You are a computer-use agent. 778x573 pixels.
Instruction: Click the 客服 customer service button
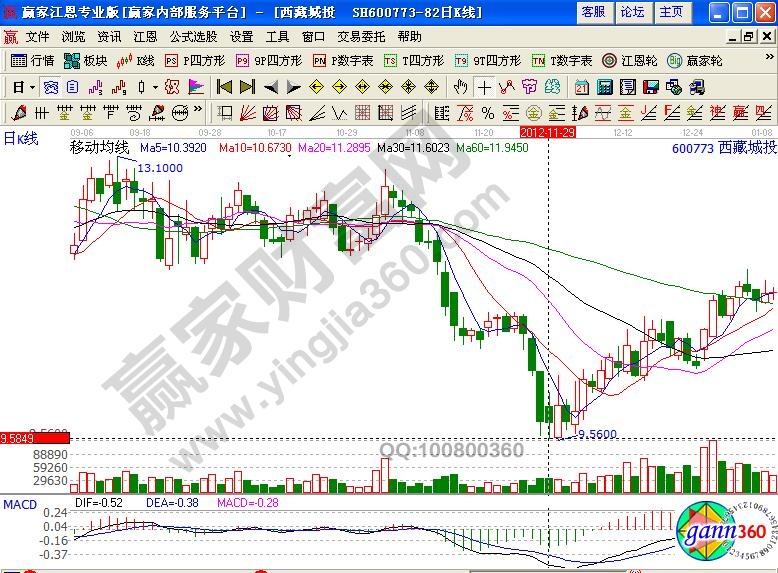point(593,12)
